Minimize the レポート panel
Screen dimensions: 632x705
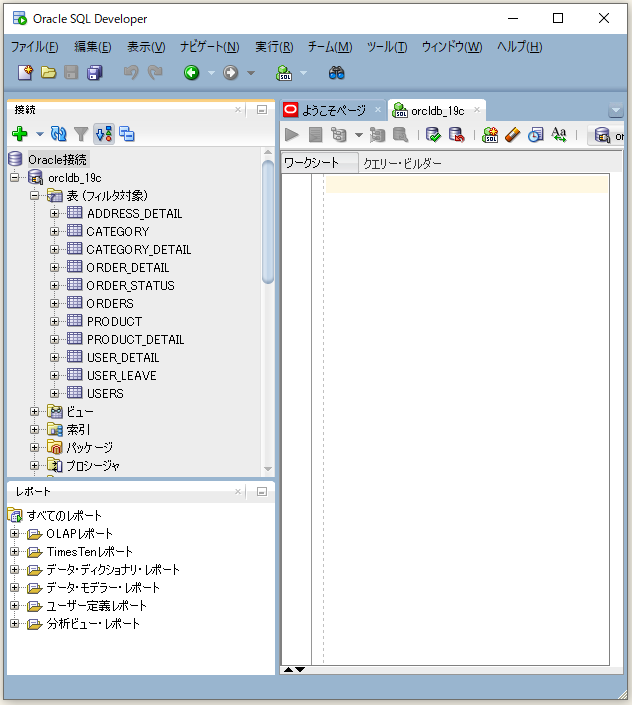(262, 491)
